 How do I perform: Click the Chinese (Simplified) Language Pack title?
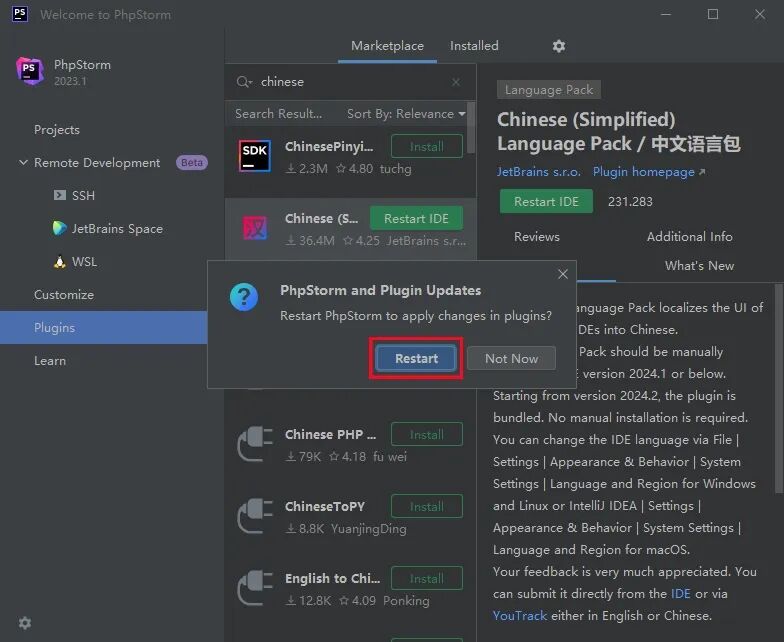(618, 132)
